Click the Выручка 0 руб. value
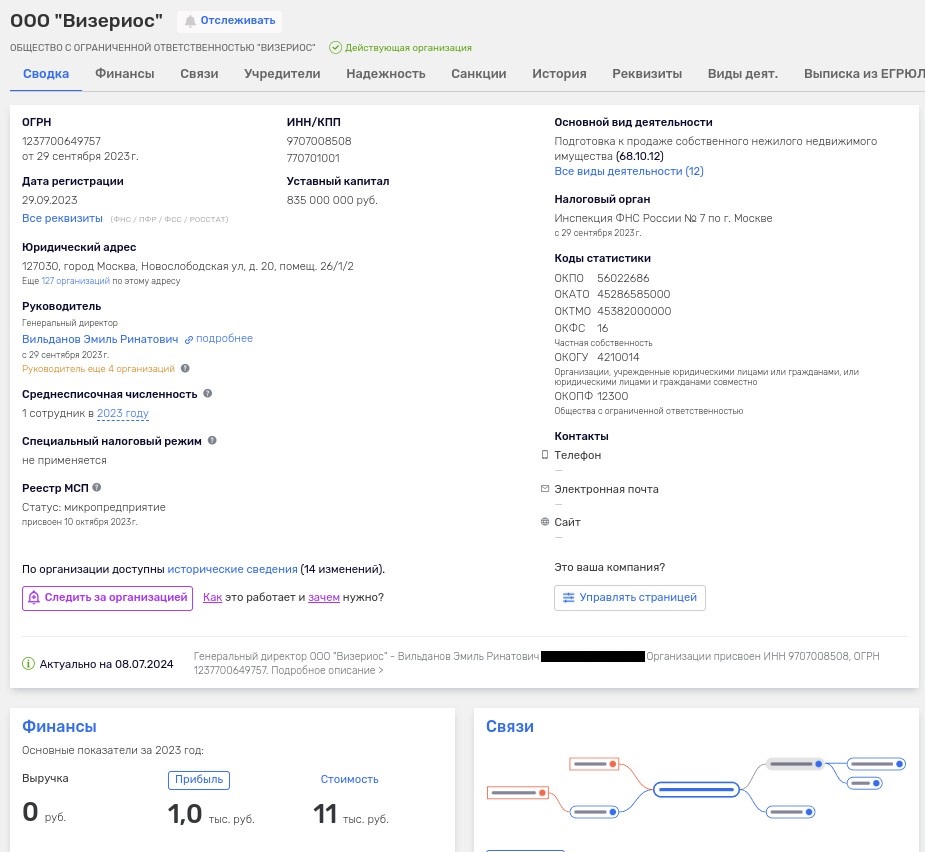Image resolution: width=925 pixels, height=852 pixels. pyautogui.click(x=44, y=812)
